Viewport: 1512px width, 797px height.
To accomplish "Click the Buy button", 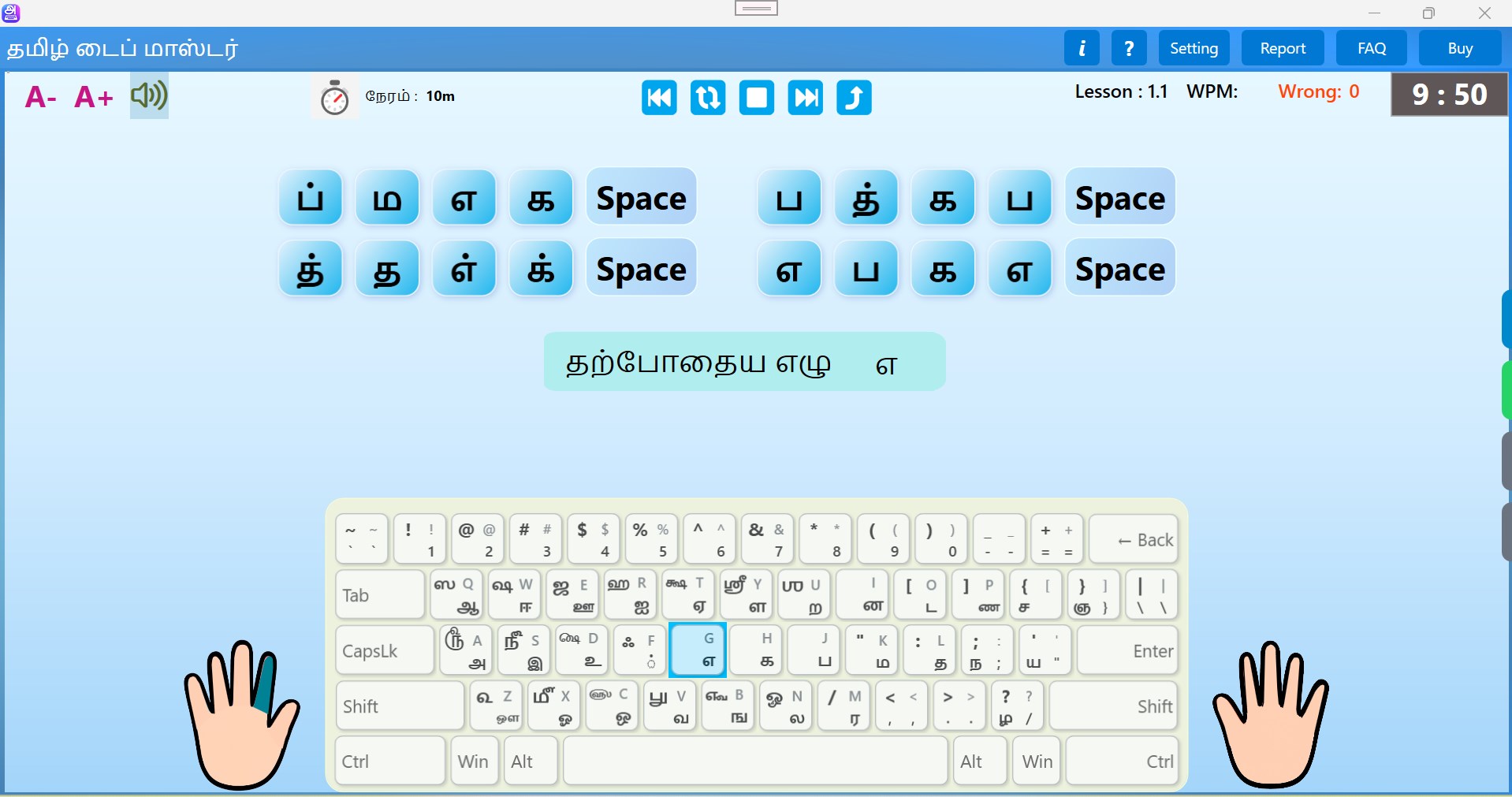I will click(x=1460, y=48).
